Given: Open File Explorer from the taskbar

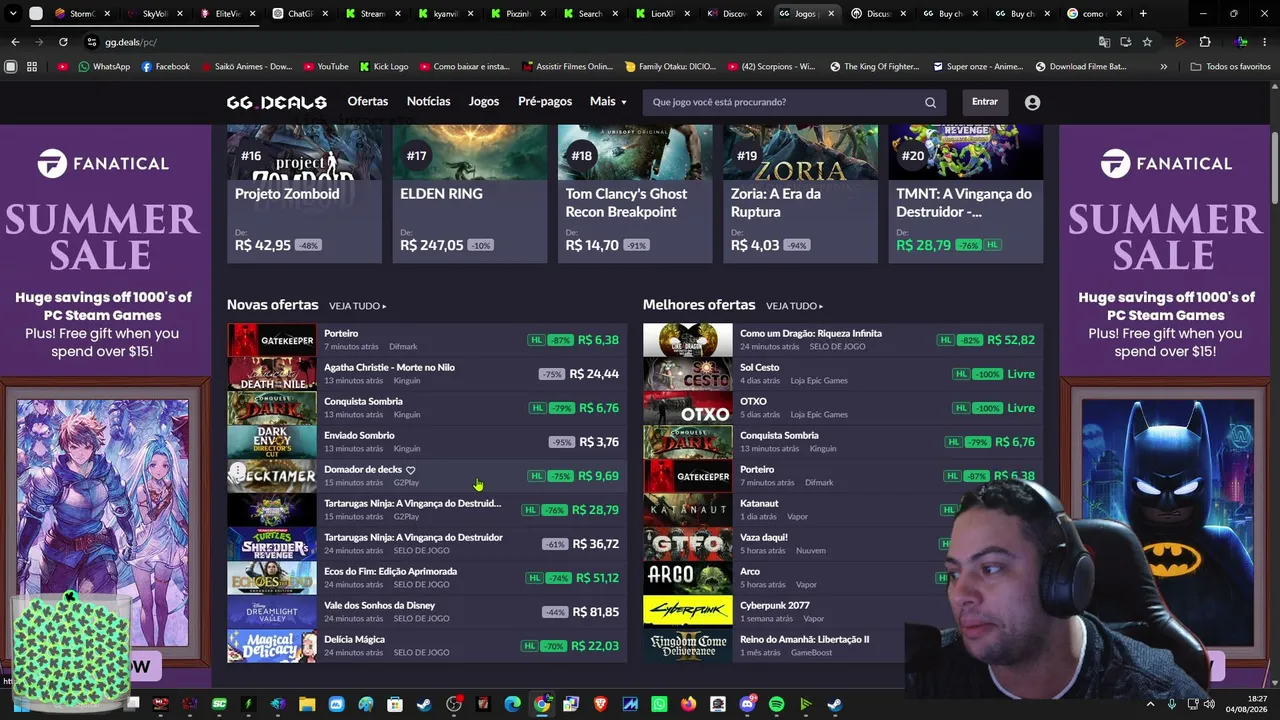Looking at the screenshot, I should click(307, 705).
